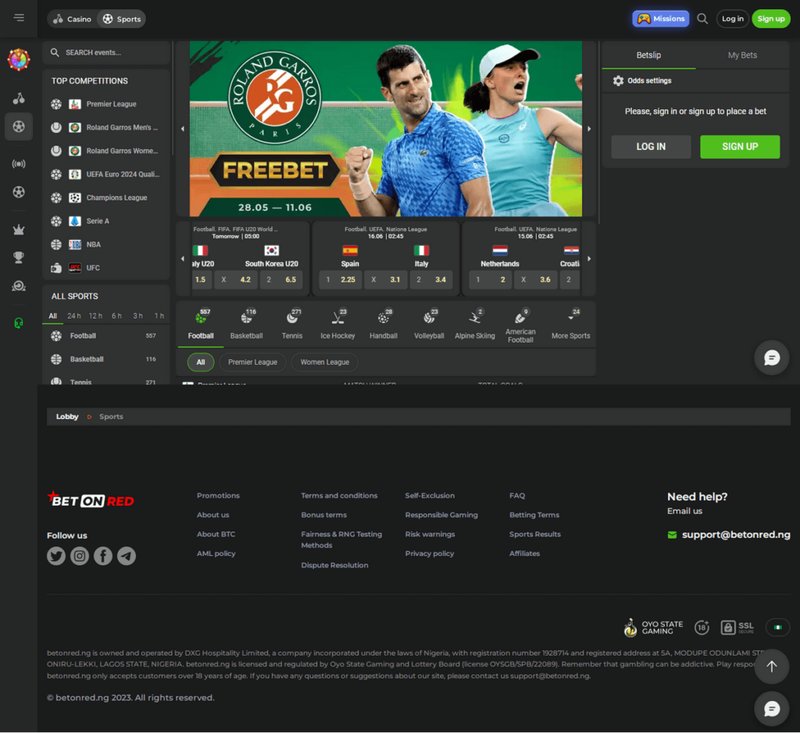The height and width of the screenshot is (733, 800).
Task: Select the Ice Hockey sport icon
Action: click(336, 317)
